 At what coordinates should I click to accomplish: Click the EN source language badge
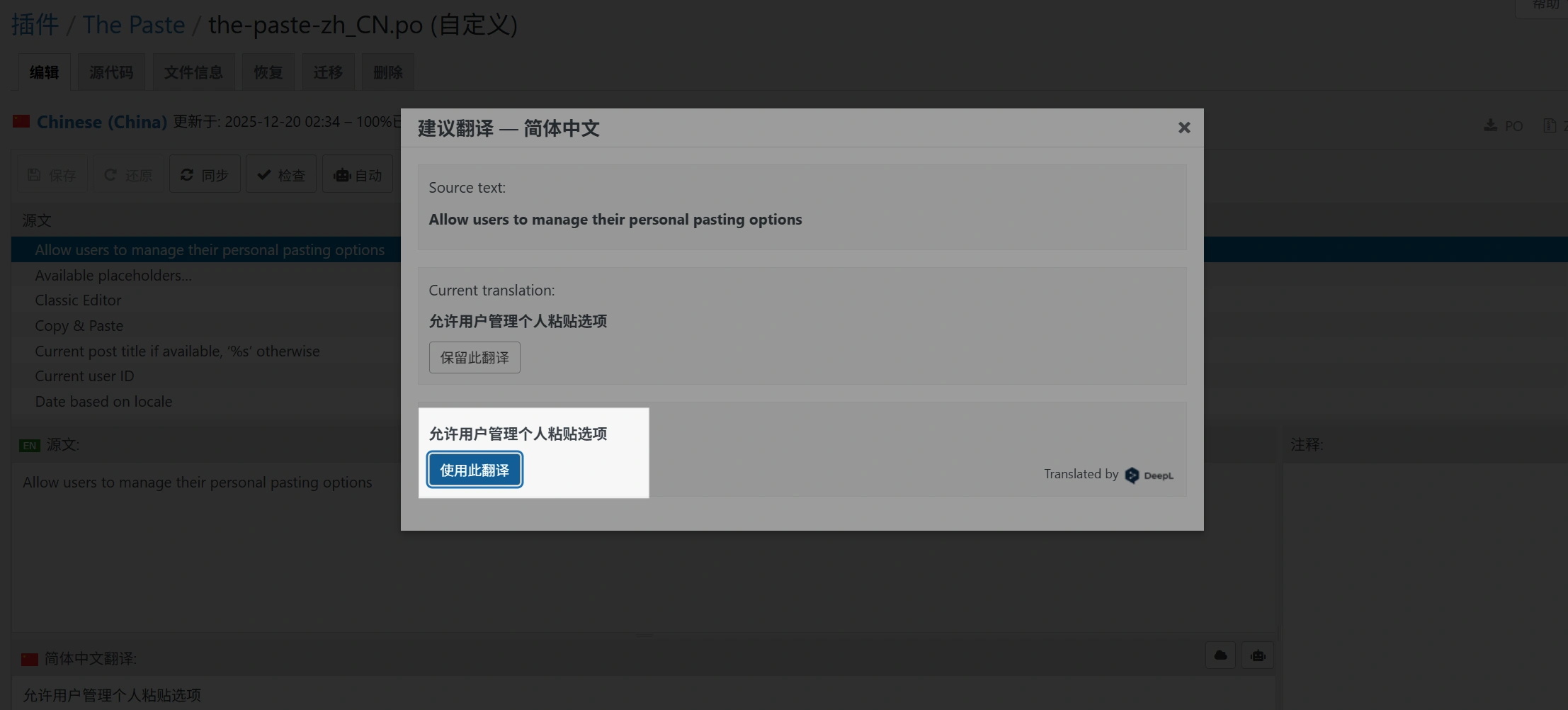pyautogui.click(x=30, y=445)
